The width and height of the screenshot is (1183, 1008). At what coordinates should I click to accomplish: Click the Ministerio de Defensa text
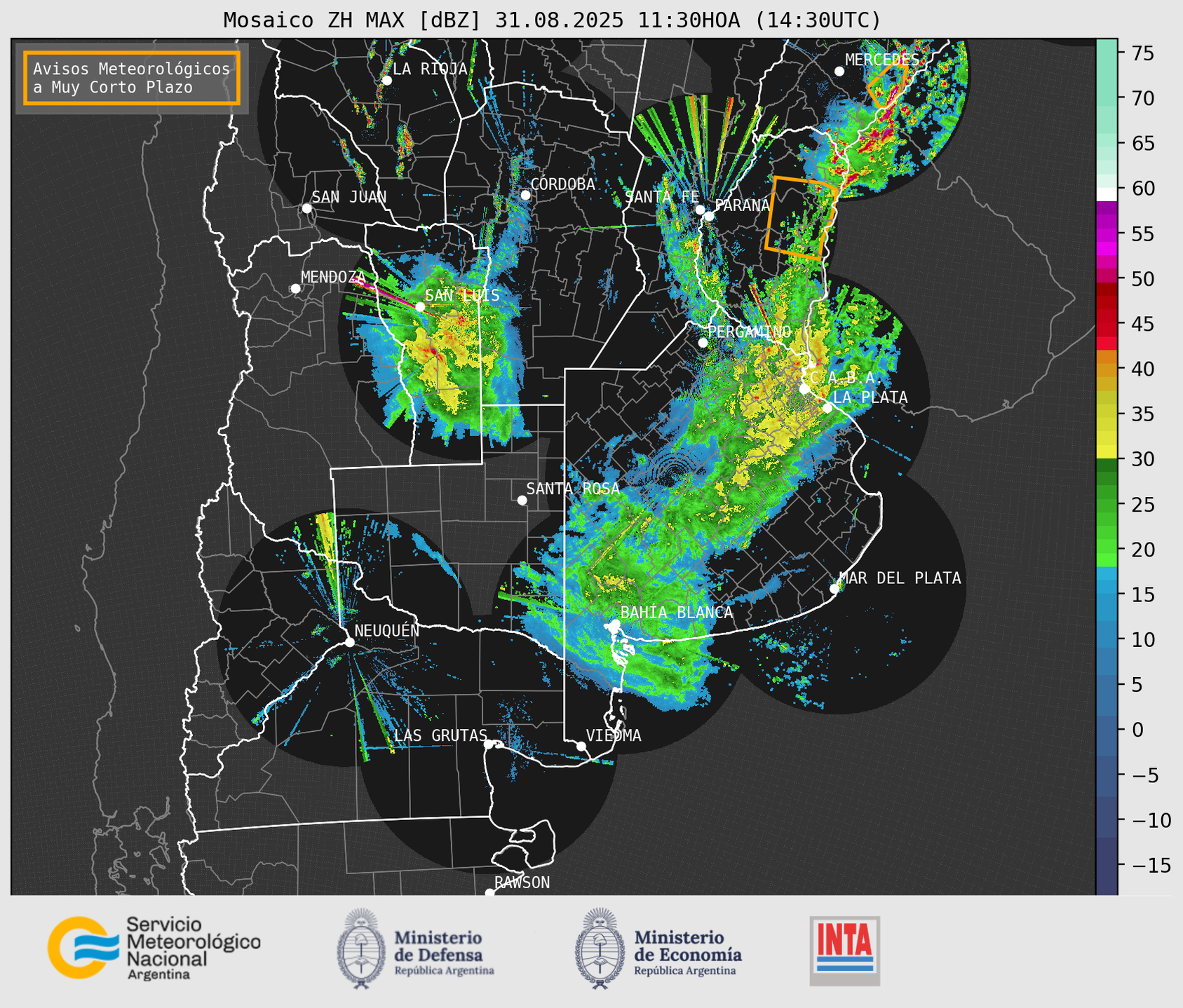point(444,952)
